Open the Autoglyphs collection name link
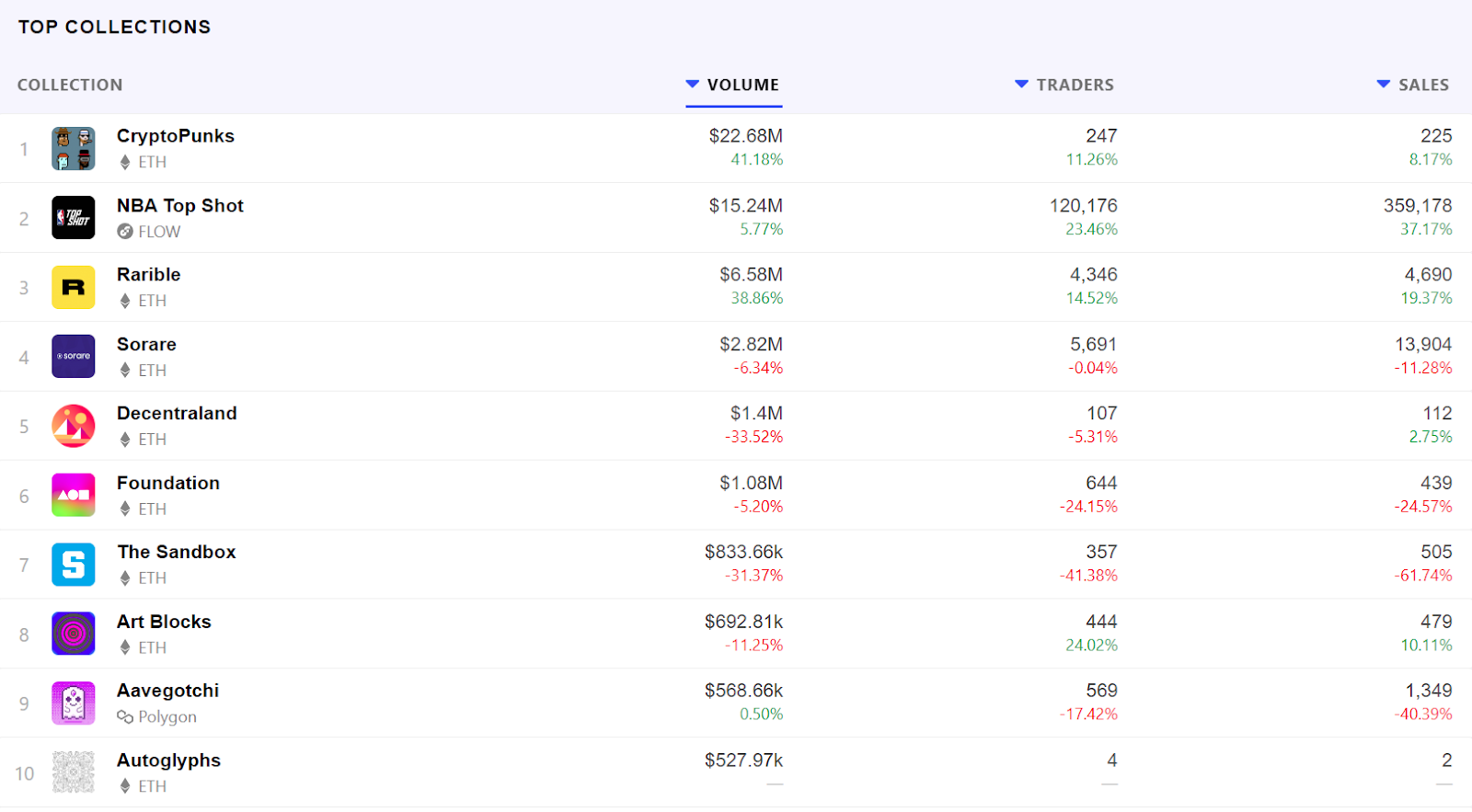Image resolution: width=1472 pixels, height=812 pixels. coord(169,761)
